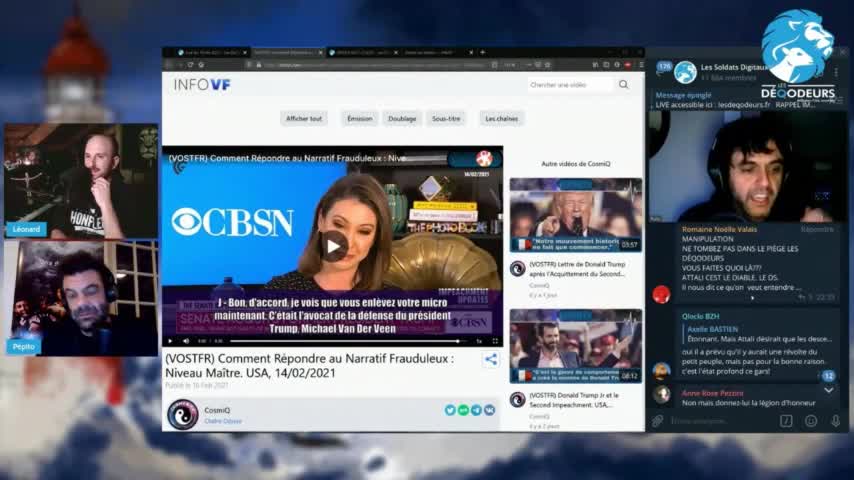Open Anne Rose Pezzini sender name
Viewport: 854px width, 480px height.
tap(712, 393)
